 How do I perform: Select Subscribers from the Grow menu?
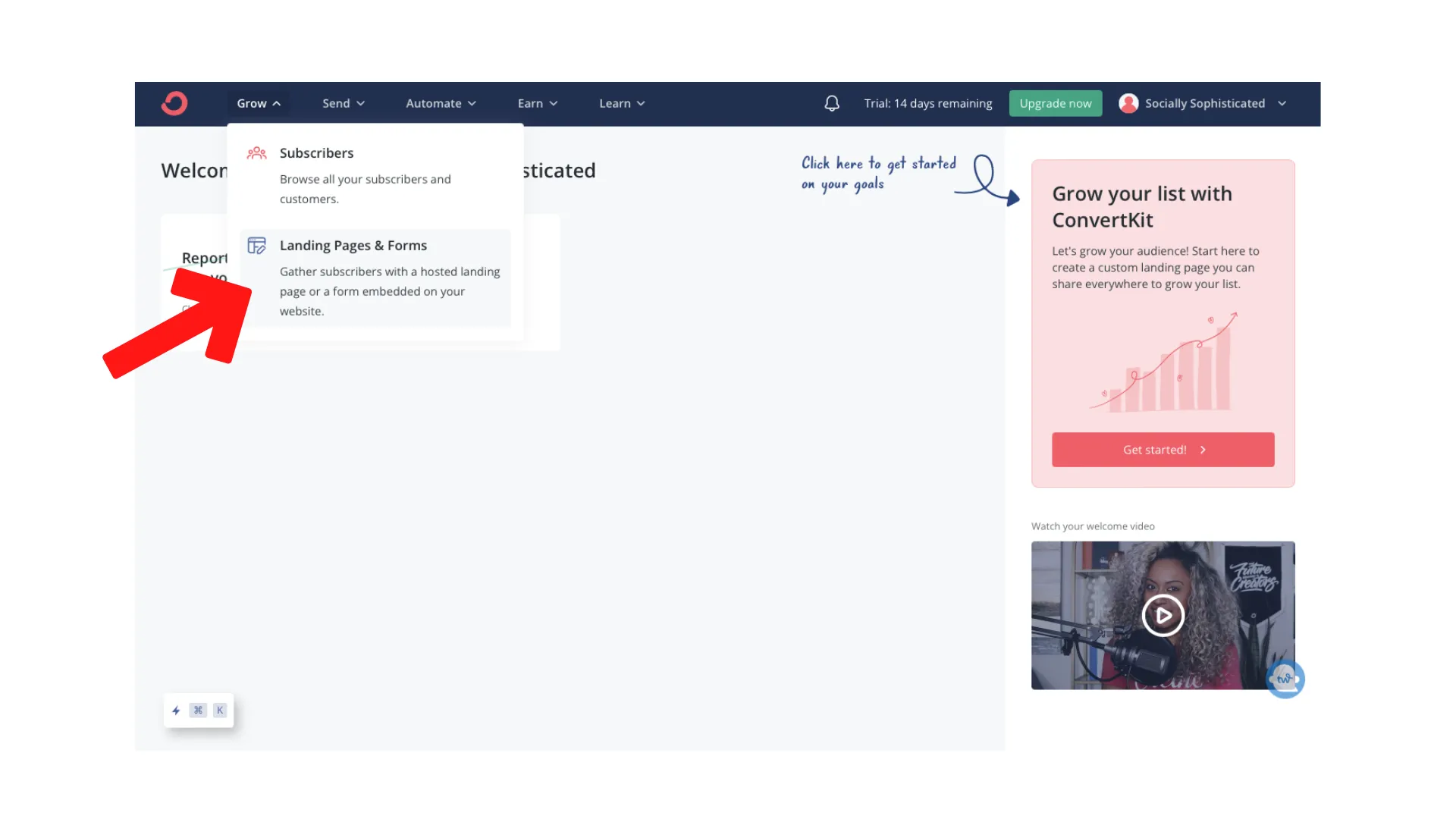pyautogui.click(x=375, y=175)
